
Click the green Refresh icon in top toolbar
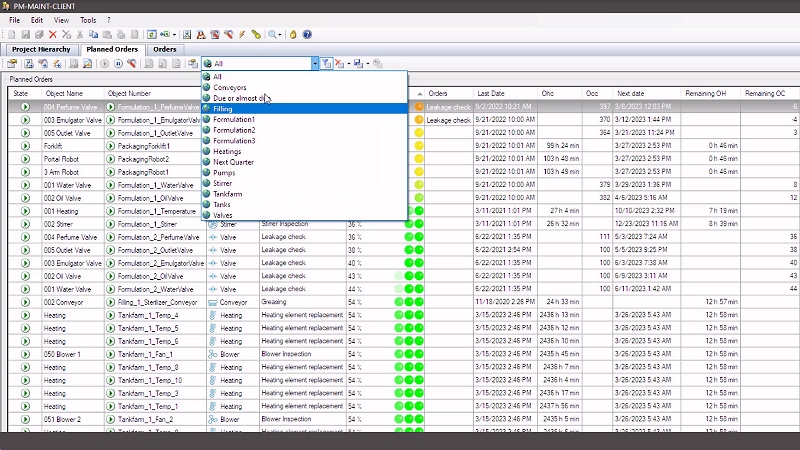pyautogui.click(x=152, y=35)
